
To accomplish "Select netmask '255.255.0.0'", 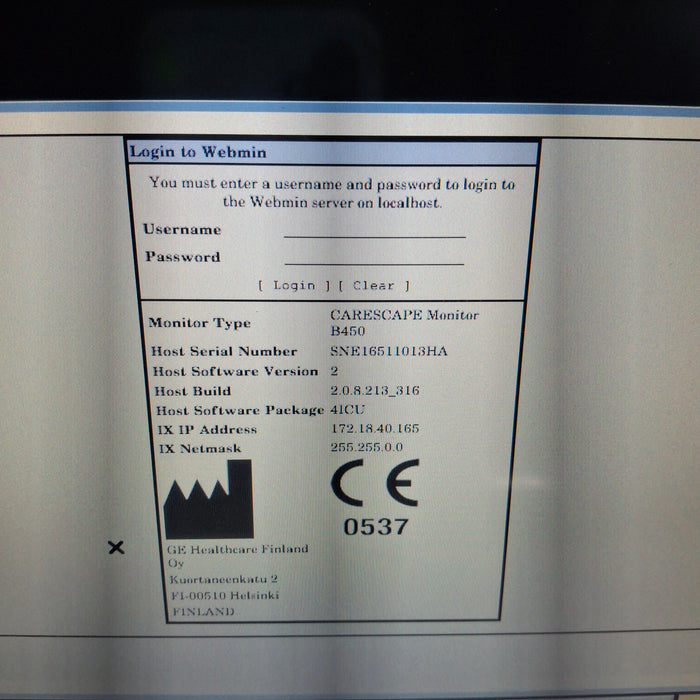I will coord(367,447).
